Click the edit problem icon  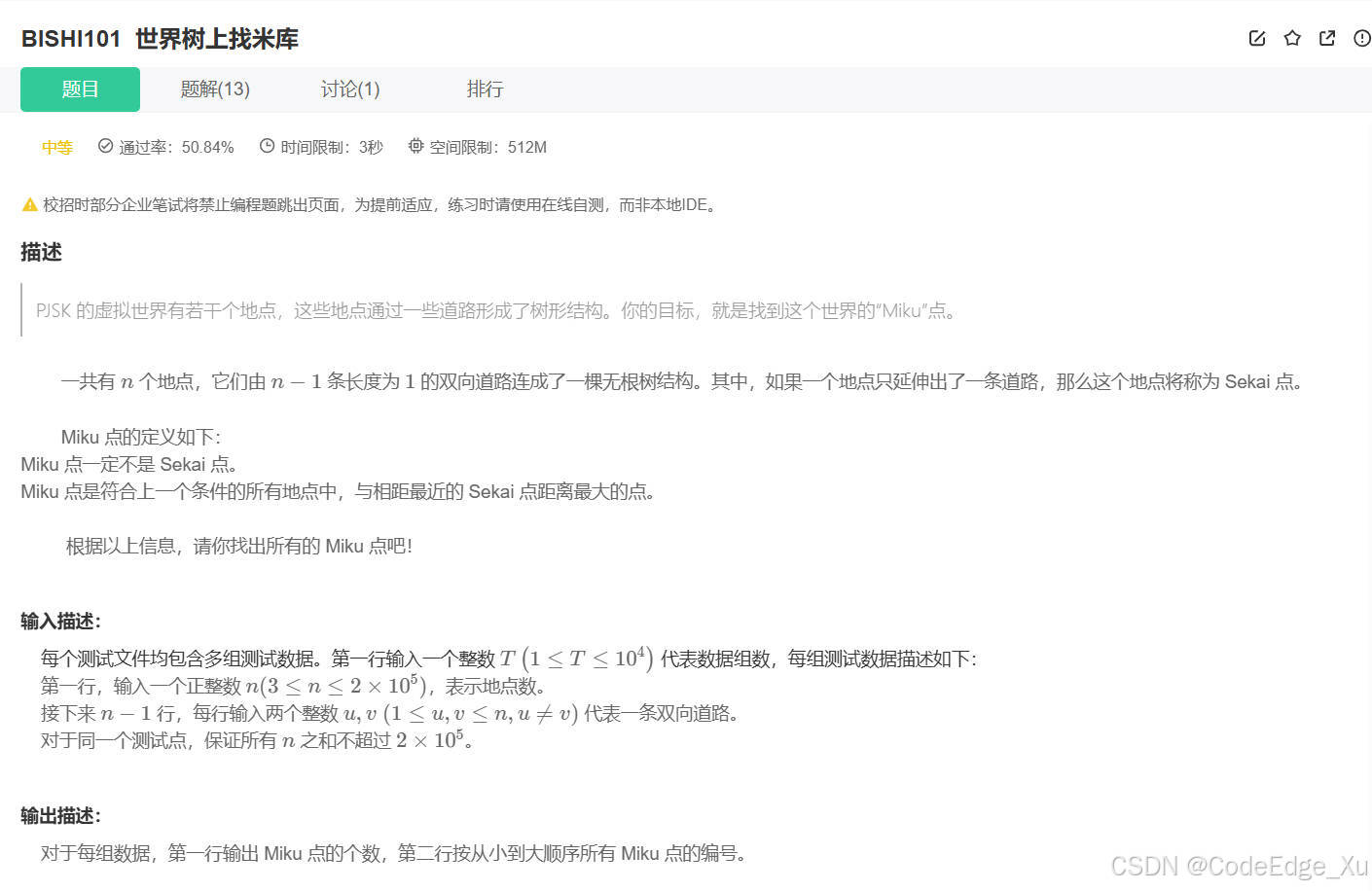(x=1256, y=38)
